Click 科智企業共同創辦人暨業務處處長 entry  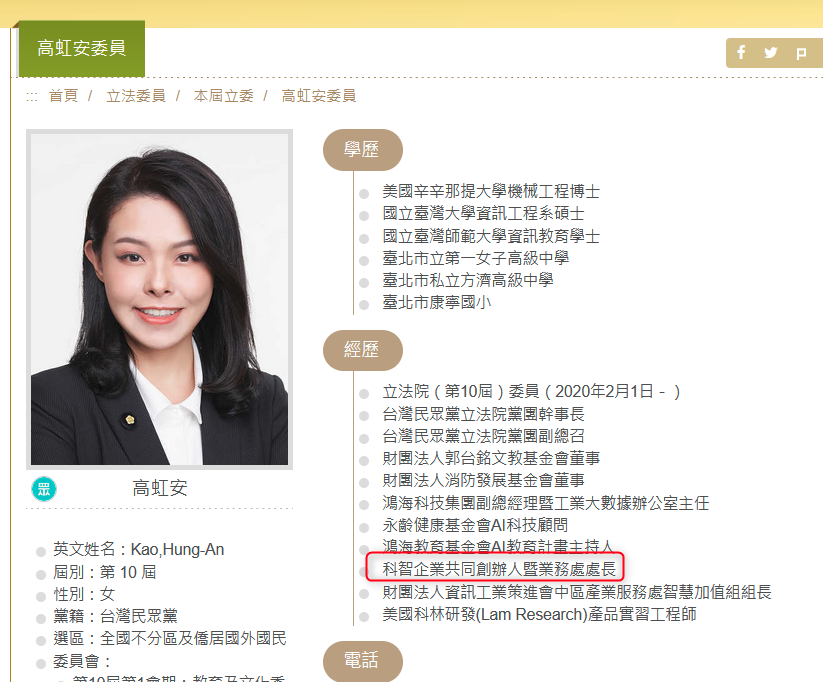(499, 569)
